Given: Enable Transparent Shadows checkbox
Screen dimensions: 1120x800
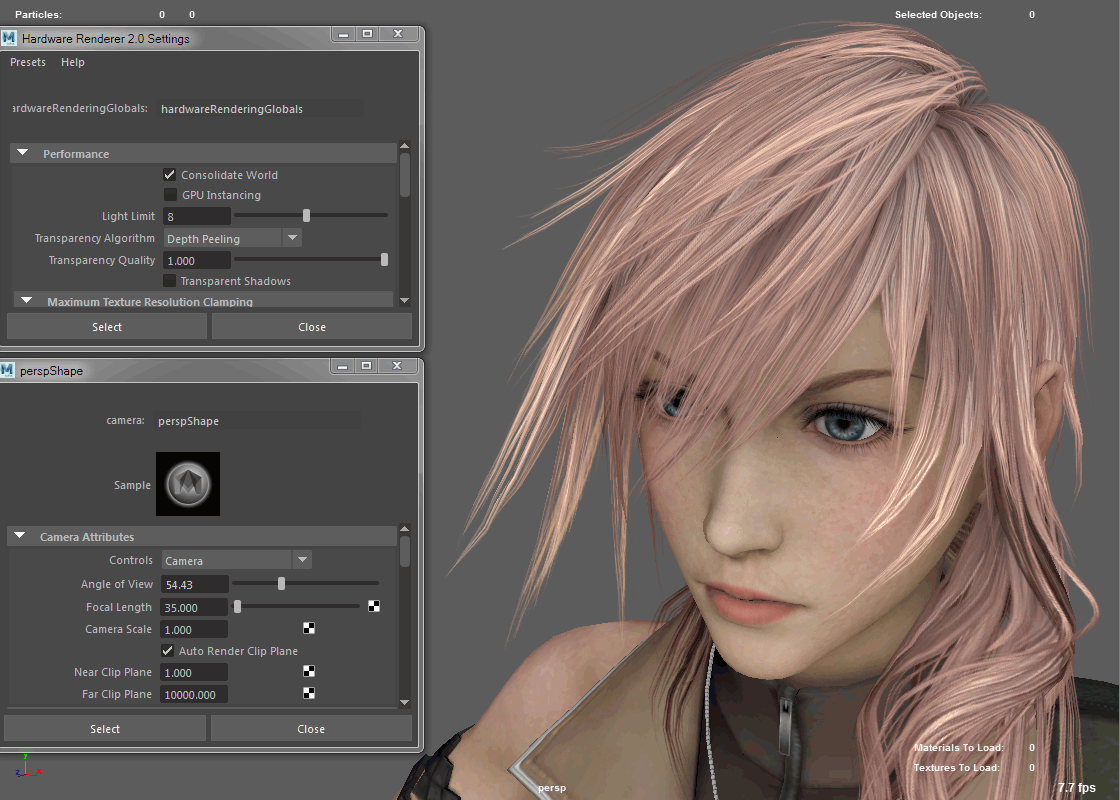Looking at the screenshot, I should pyautogui.click(x=169, y=281).
